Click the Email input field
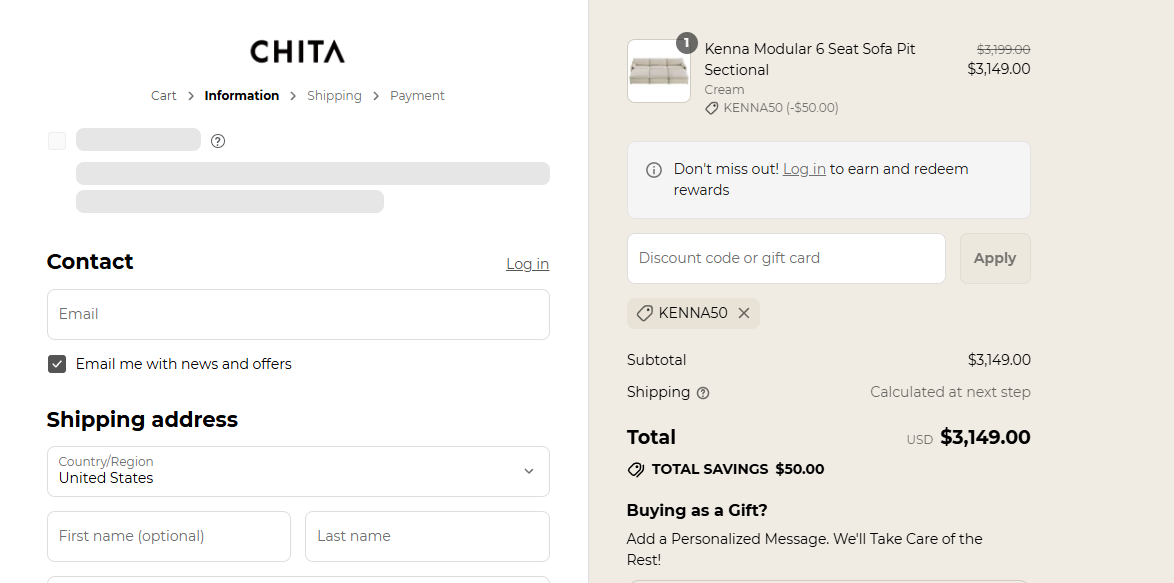 coord(298,314)
